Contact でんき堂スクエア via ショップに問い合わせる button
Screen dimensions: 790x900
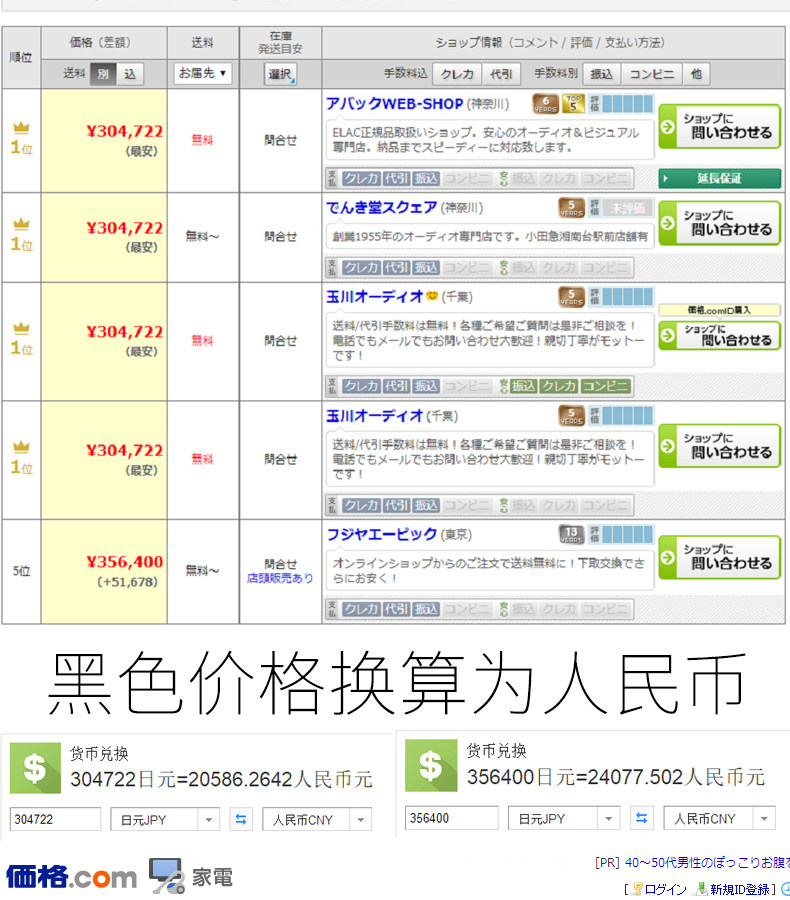719,223
